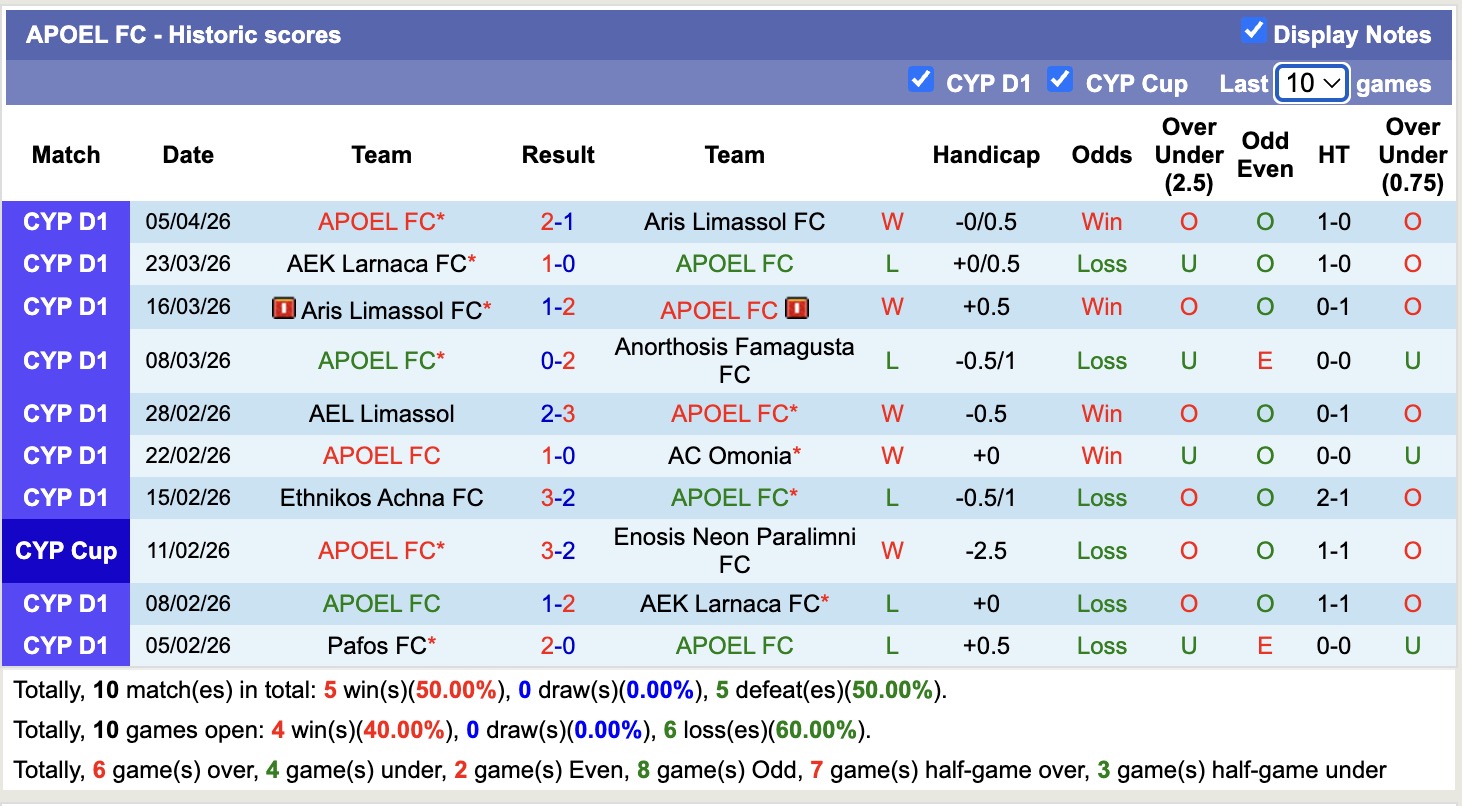Click the APOEL FC - Historic scores title
The height and width of the screenshot is (806, 1462).
(179, 33)
